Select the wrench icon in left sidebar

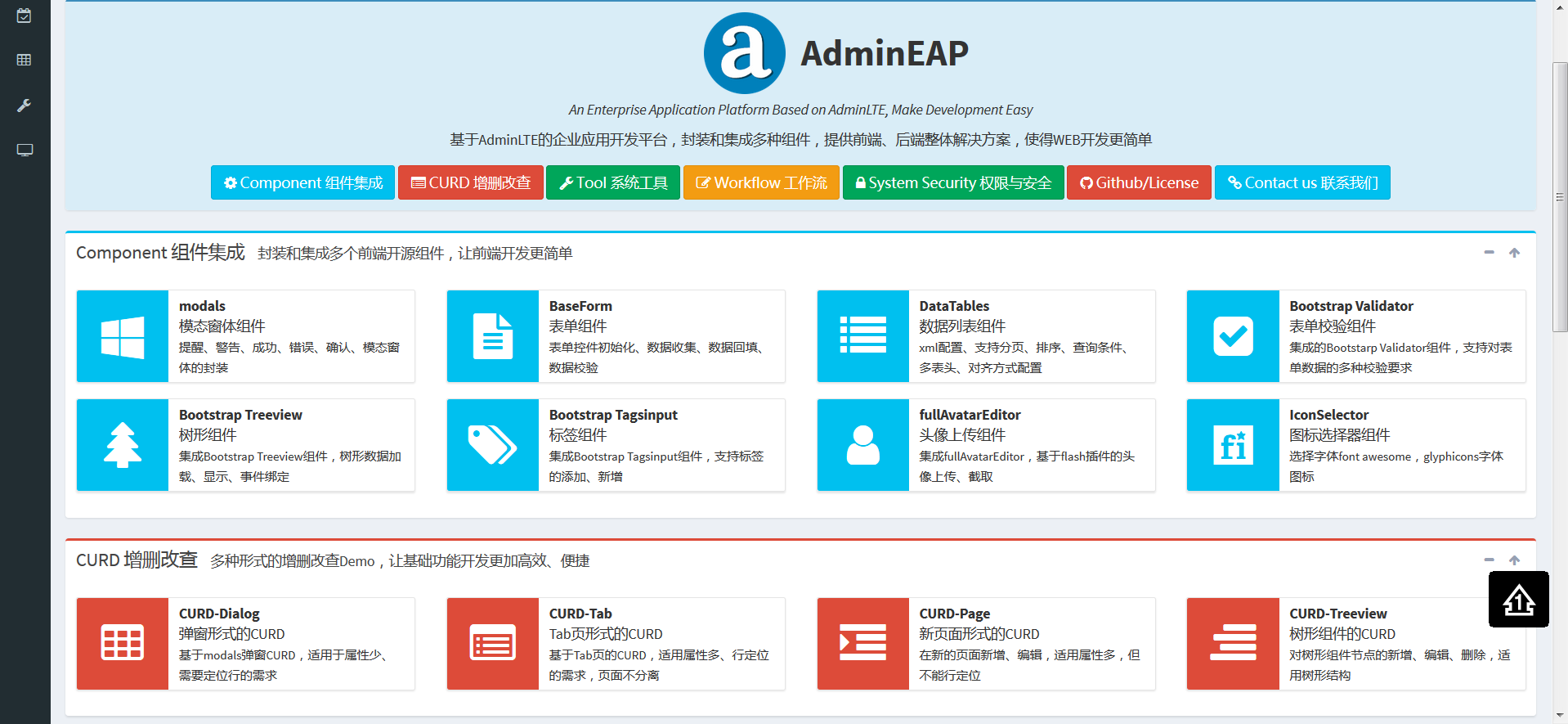pos(25,106)
